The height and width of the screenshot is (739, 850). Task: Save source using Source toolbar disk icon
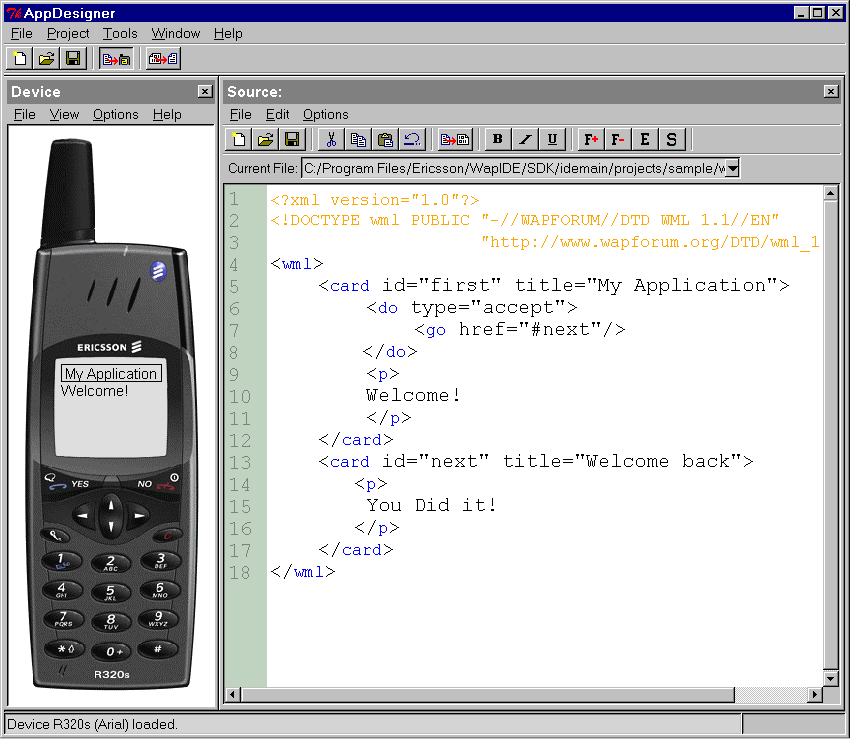tap(292, 140)
